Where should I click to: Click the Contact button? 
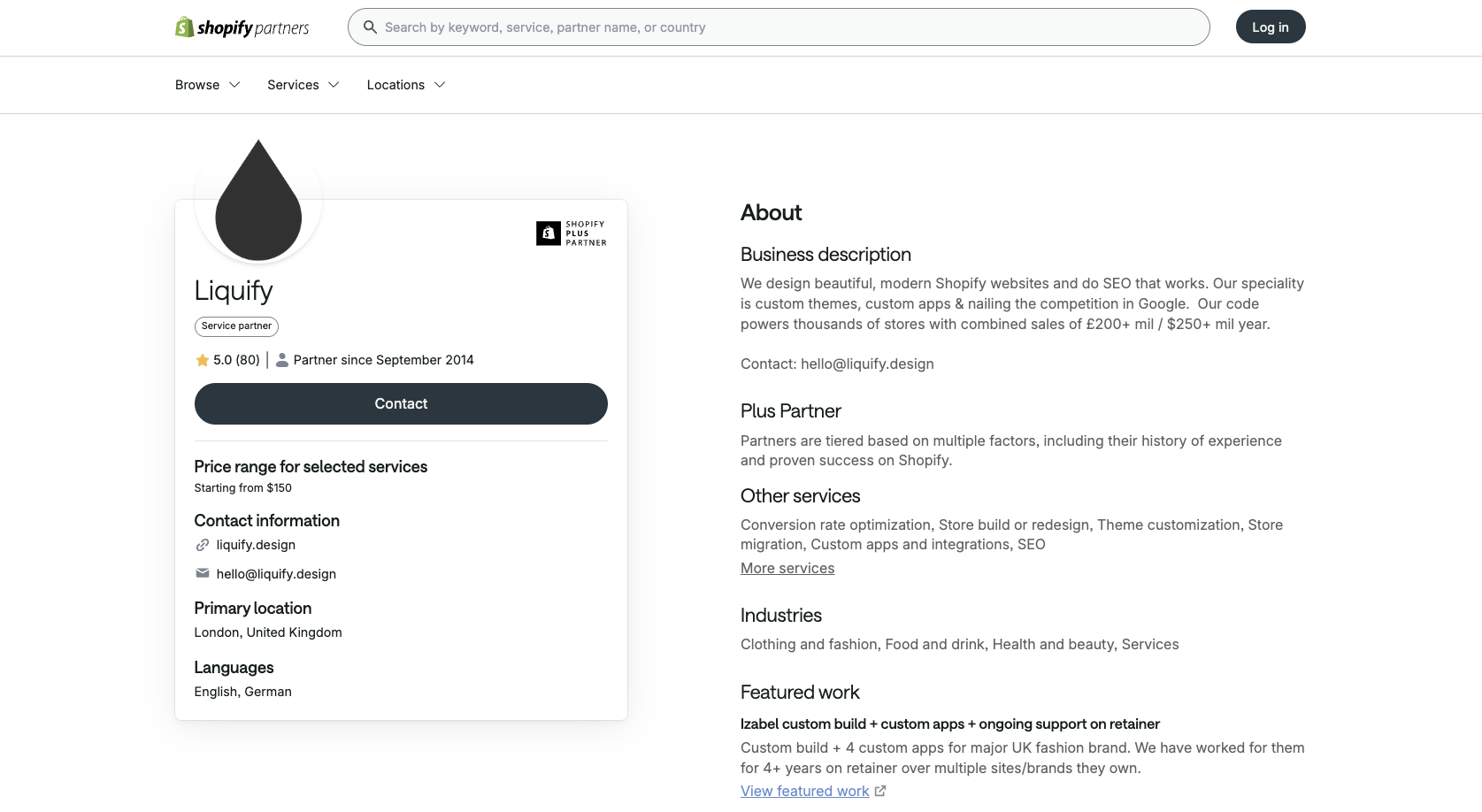pos(400,403)
